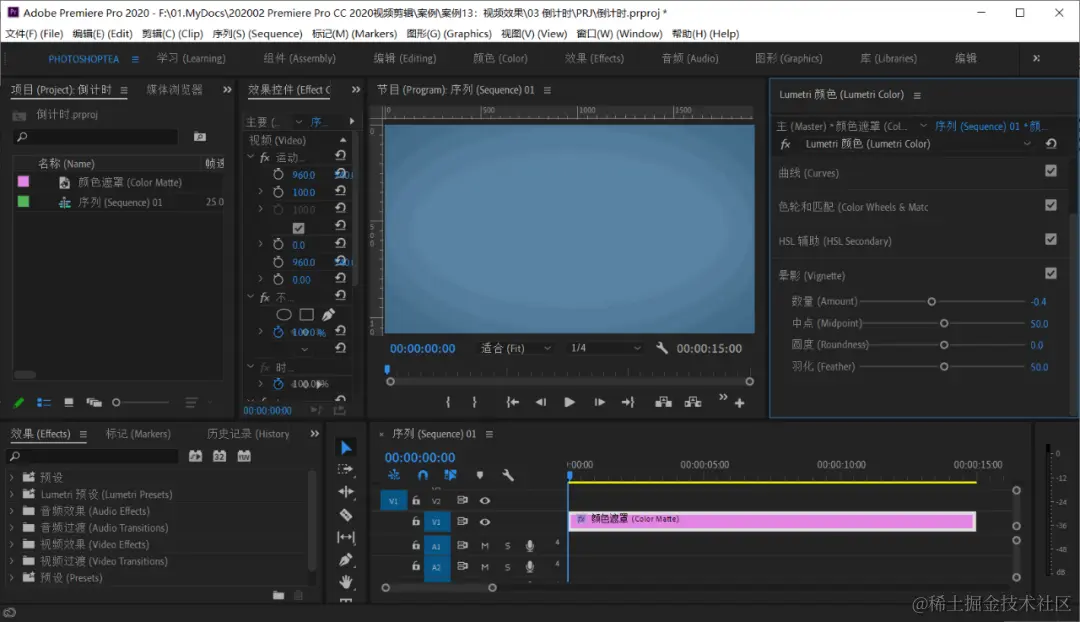Select the Razor tool

pos(346,515)
